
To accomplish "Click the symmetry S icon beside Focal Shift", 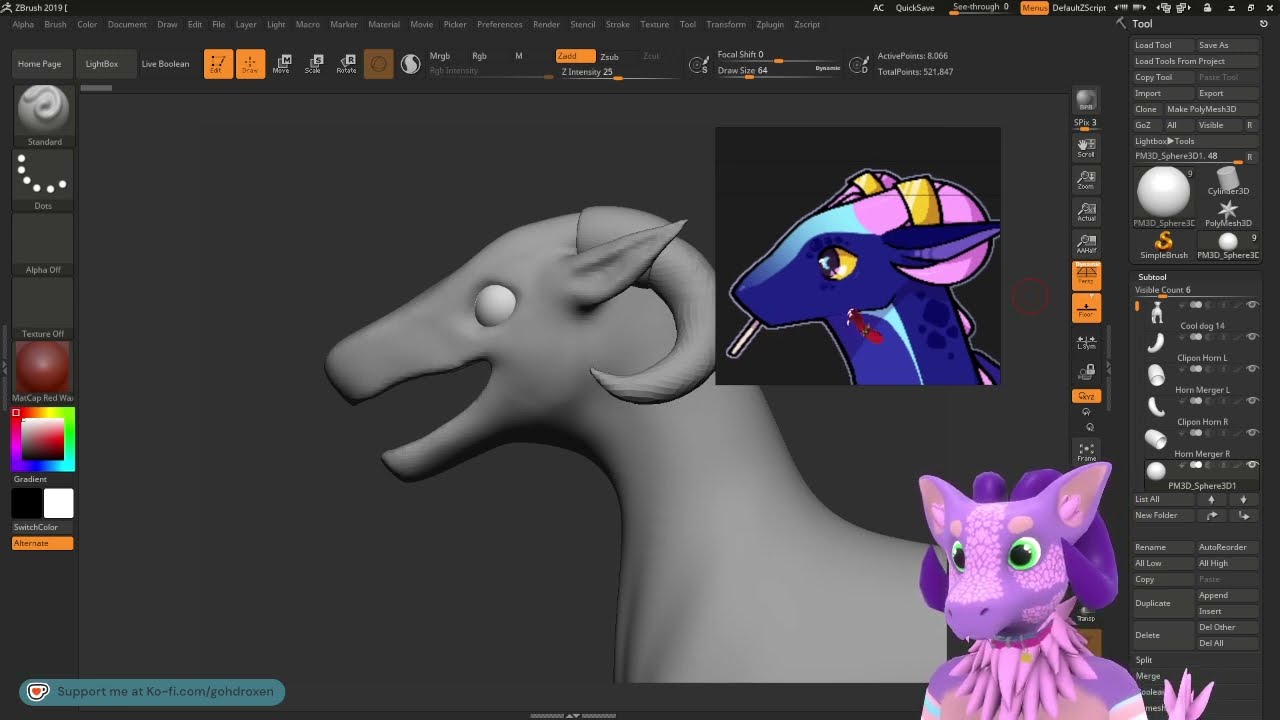I will click(x=700, y=65).
